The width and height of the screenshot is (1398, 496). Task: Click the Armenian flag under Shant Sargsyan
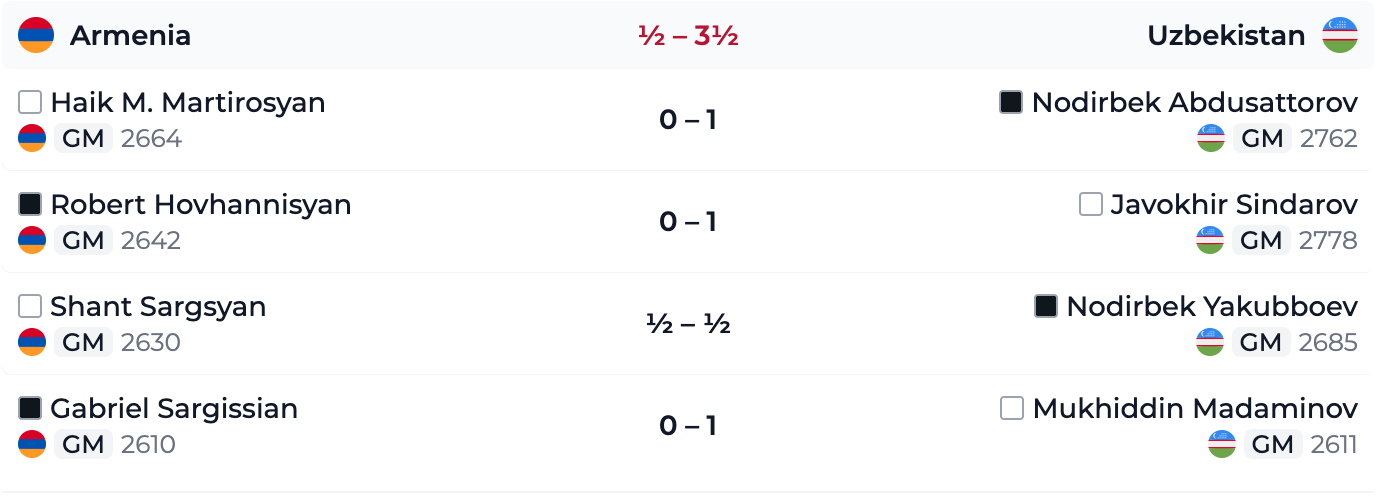[32, 342]
